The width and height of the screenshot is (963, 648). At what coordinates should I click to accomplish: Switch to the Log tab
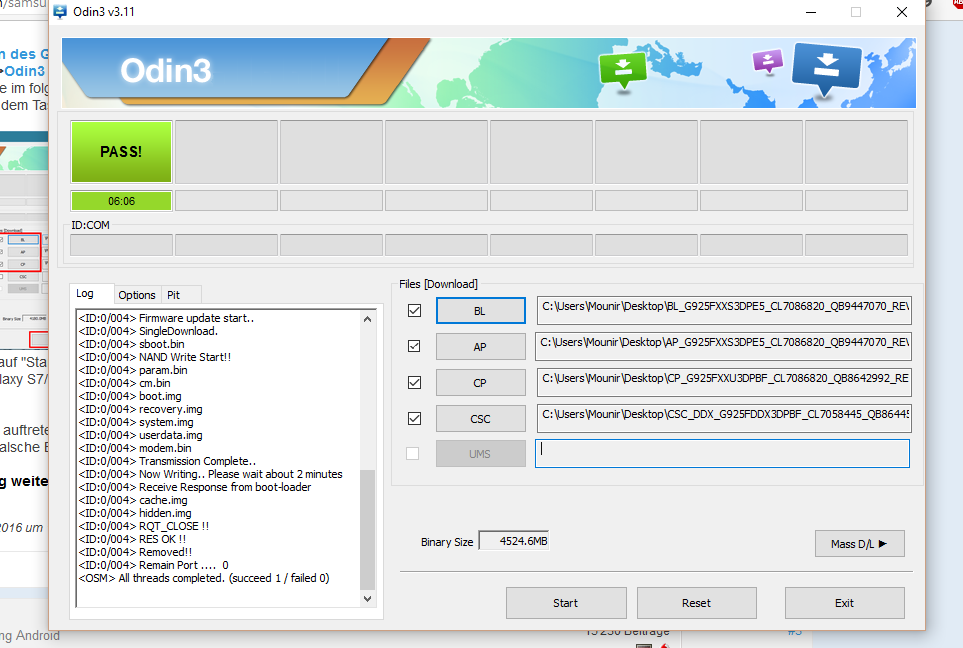click(85, 294)
